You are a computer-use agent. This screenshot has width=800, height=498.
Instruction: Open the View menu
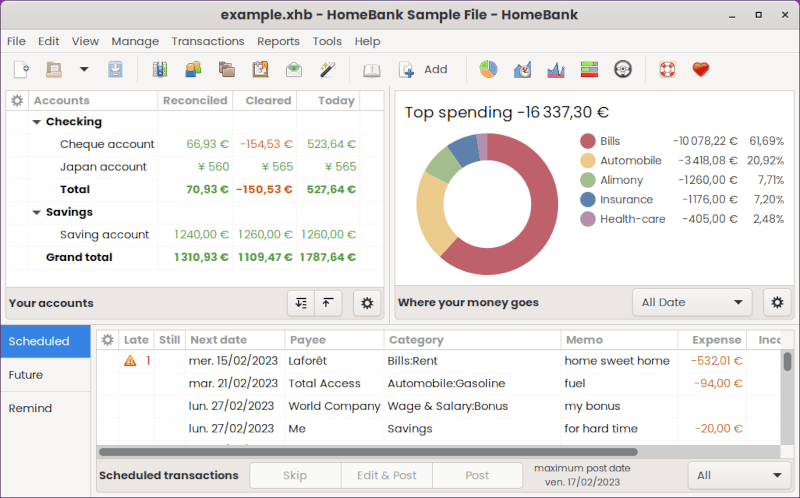85,41
